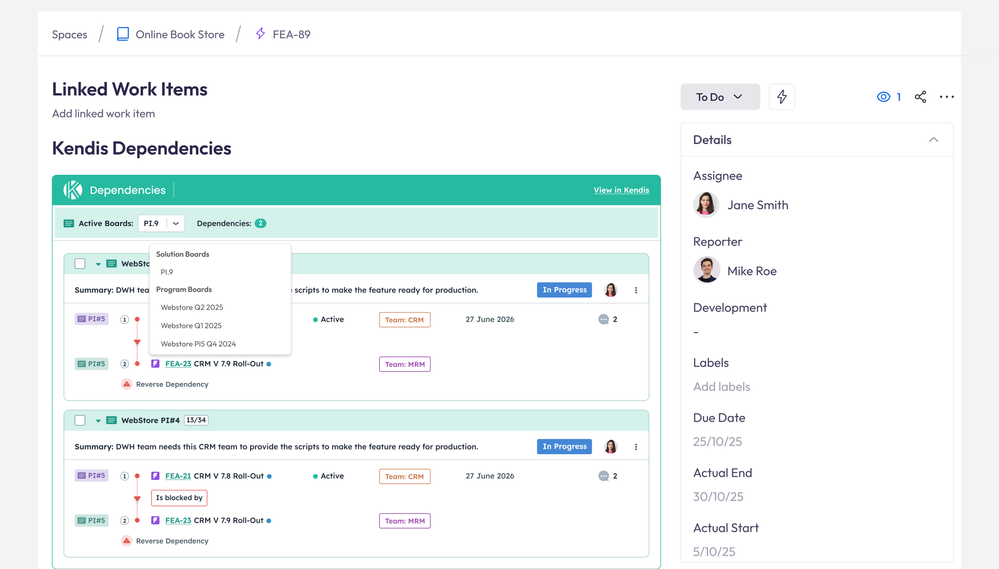Click the Is blocked by label
Screen dimensions: 999x569
pyautogui.click(x=179, y=498)
